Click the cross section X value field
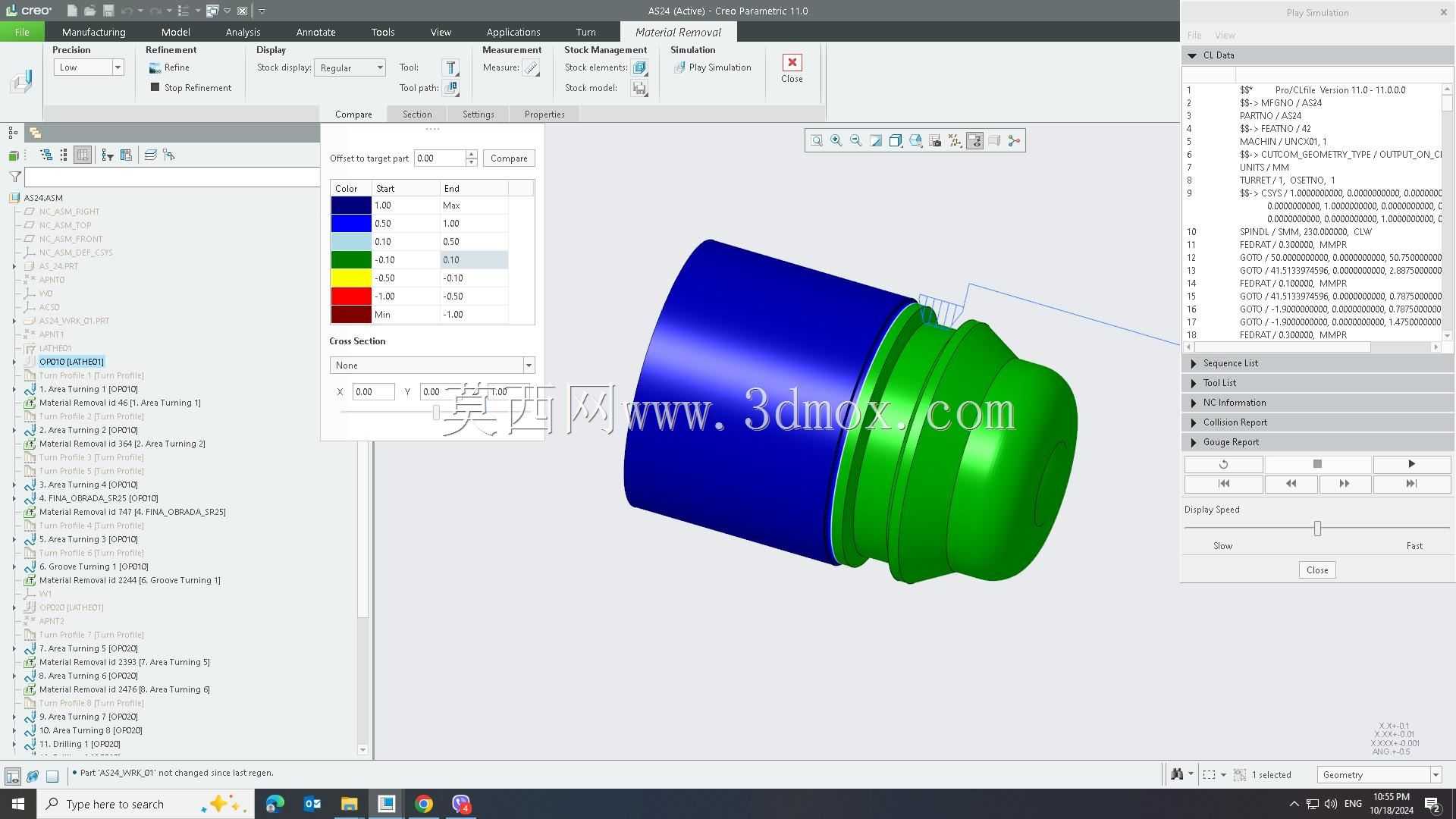The width and height of the screenshot is (1456, 819). (373, 392)
